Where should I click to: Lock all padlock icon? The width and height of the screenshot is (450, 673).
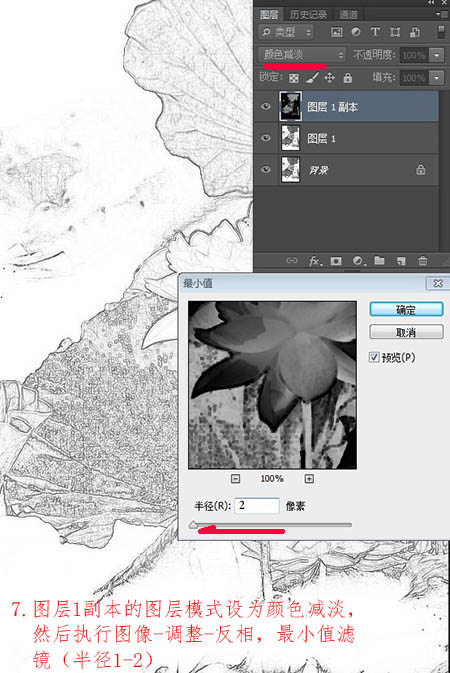(x=347, y=78)
